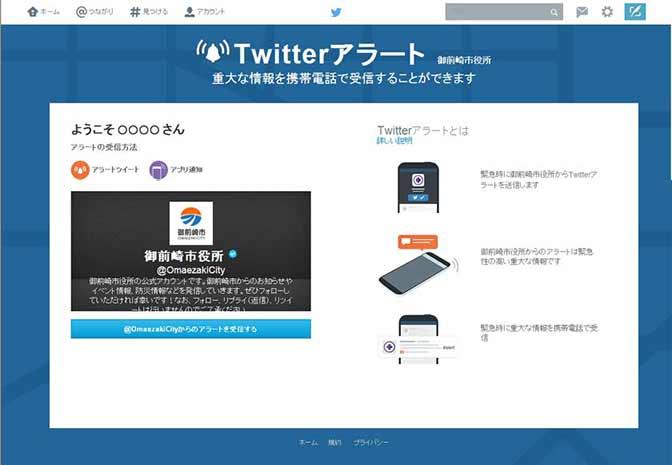Image resolution: width=672 pixels, height=465 pixels.
Task: Click phone with alert notification illustration
Action: click(x=418, y=339)
